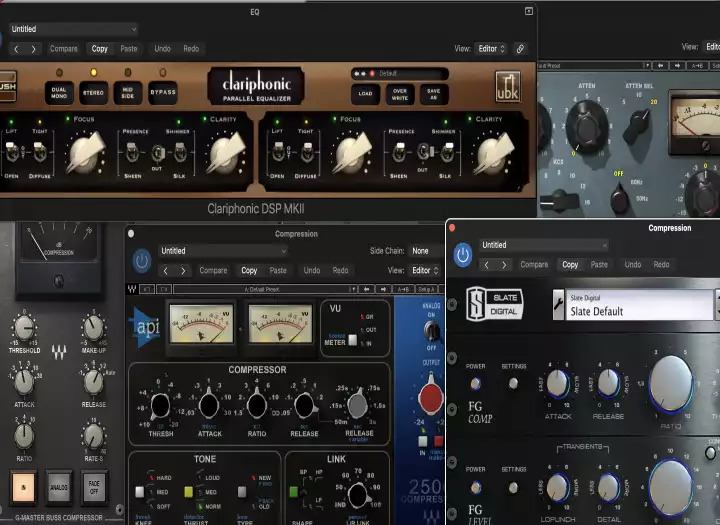Screen dimensions: 720x525
Task: Click the link icon in EQ window header
Action: [x=520, y=49]
